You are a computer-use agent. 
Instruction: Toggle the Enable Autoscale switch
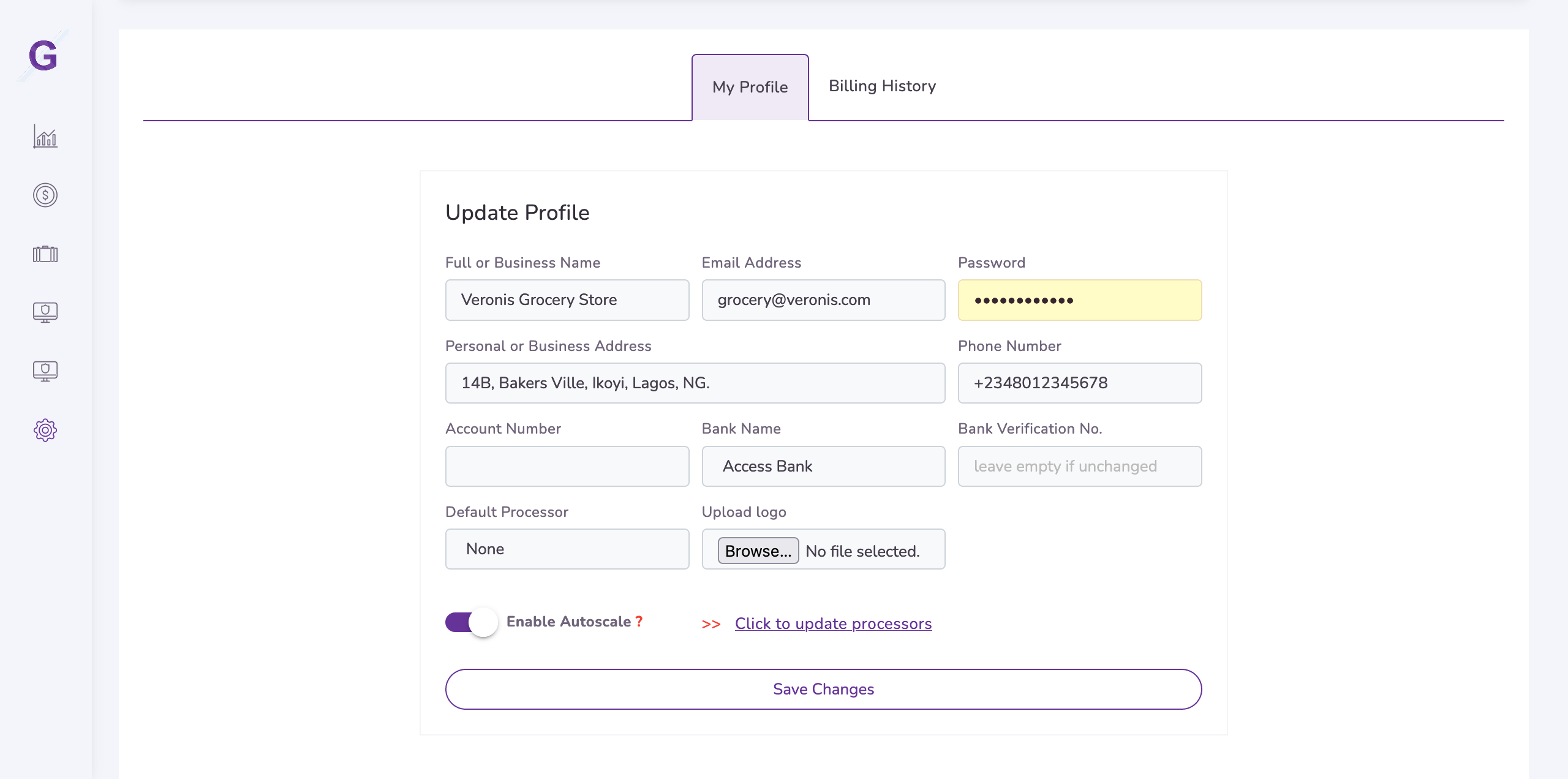(471, 622)
